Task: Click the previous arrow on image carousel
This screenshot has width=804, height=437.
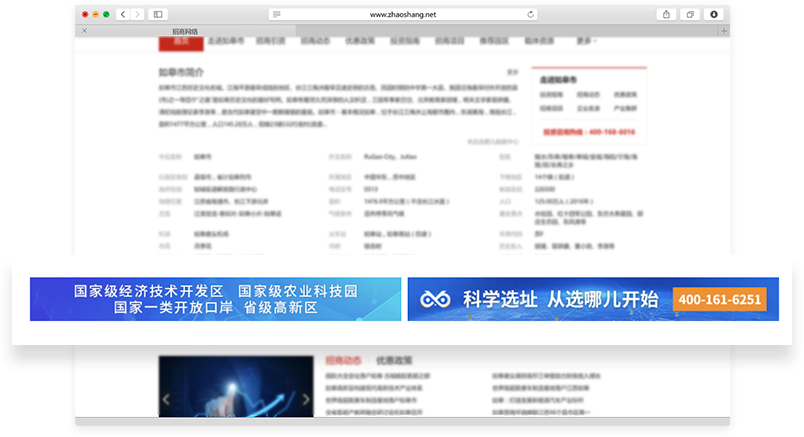Action: click(167, 399)
